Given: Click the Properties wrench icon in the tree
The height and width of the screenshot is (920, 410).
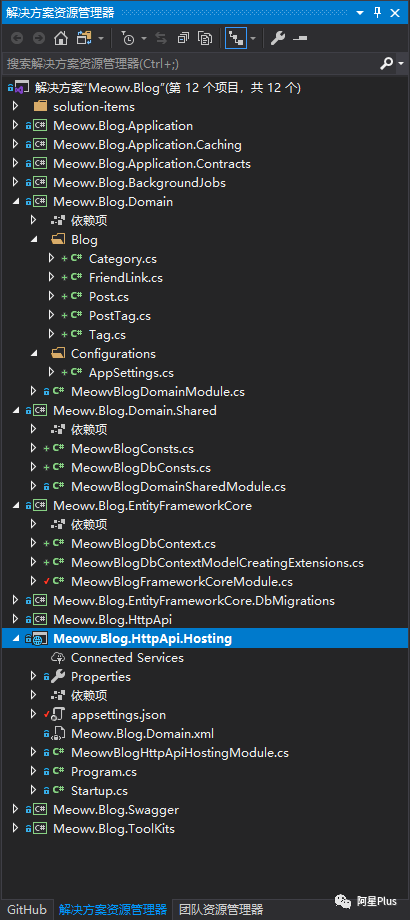Looking at the screenshot, I should pos(58,677).
